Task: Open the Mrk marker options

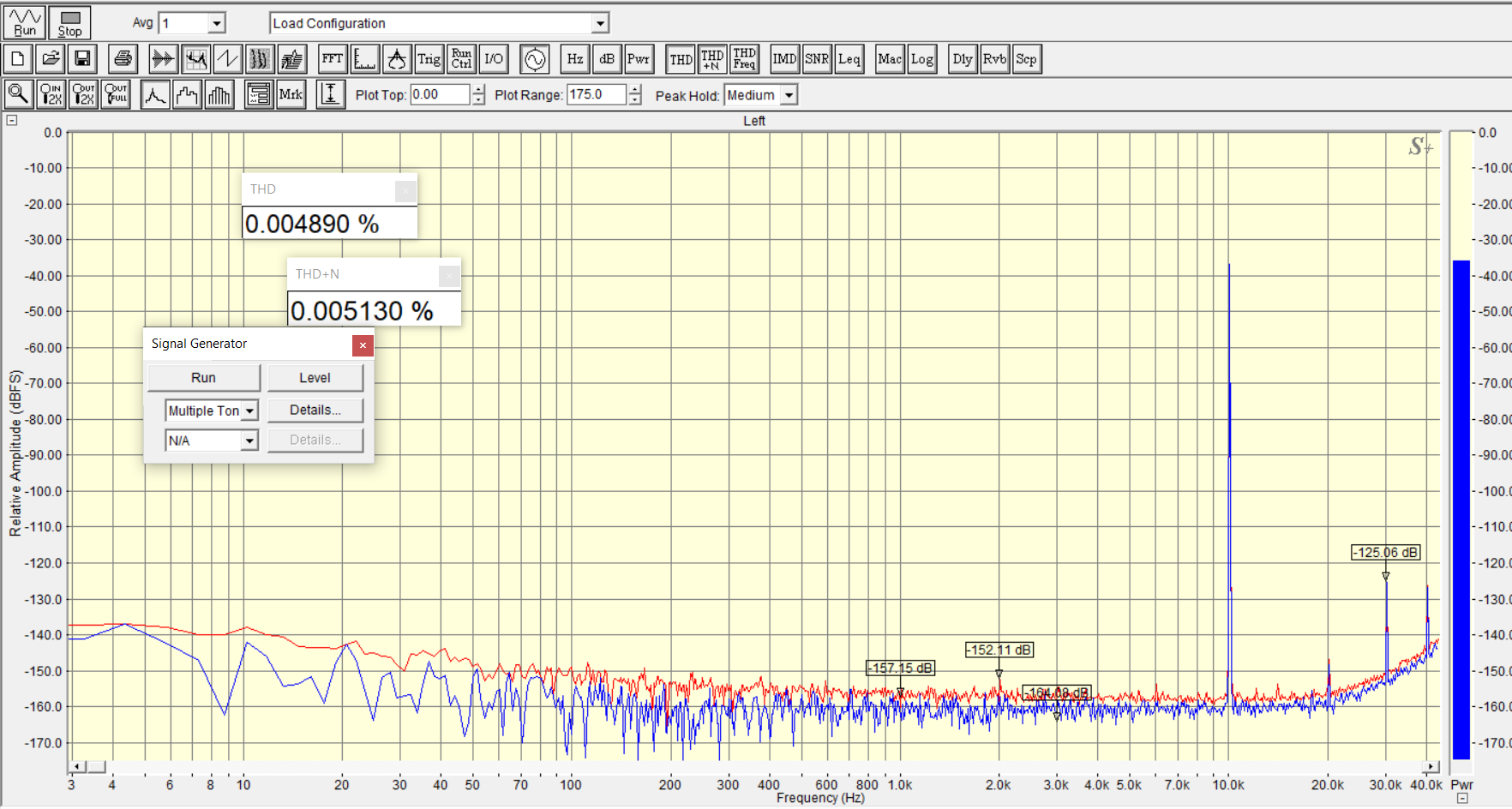Action: click(291, 94)
